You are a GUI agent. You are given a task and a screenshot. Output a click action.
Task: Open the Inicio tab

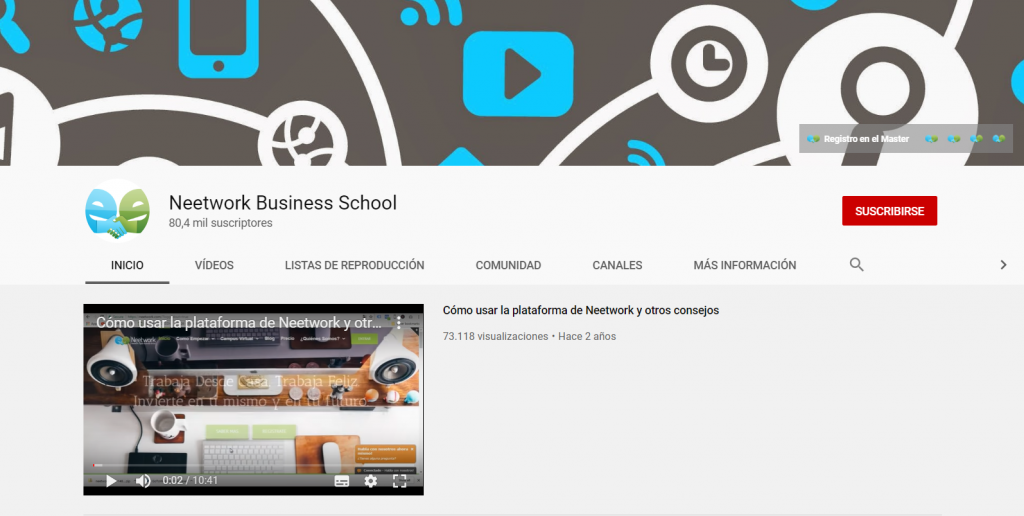[127, 265]
